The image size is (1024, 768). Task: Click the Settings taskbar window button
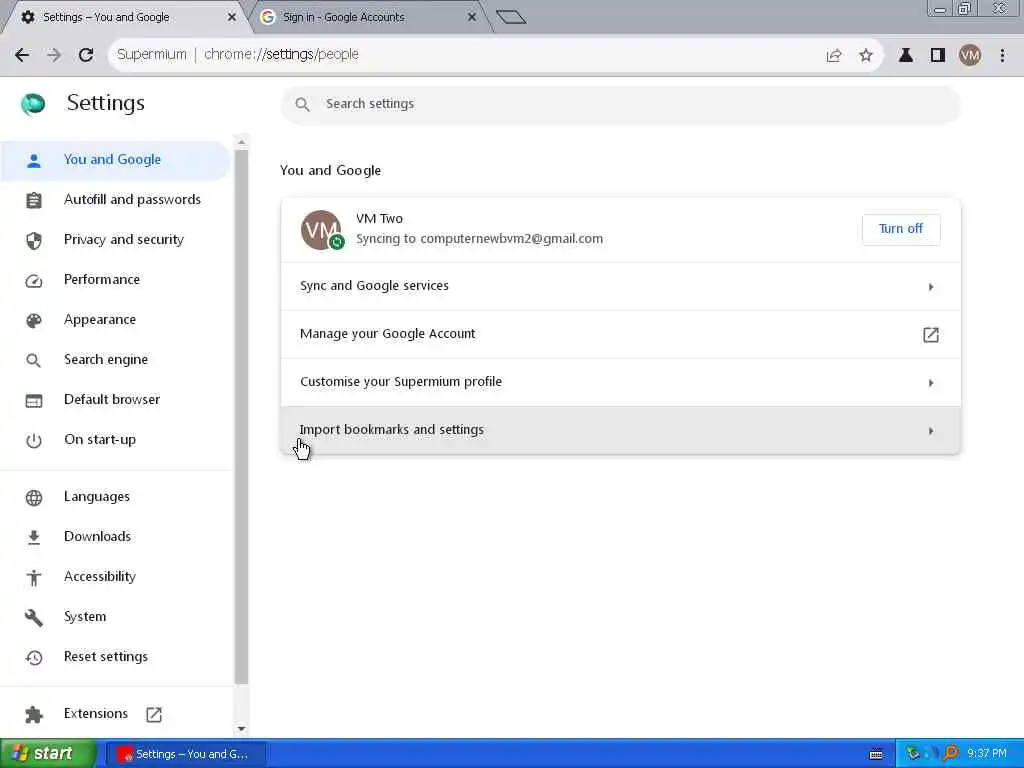click(x=186, y=754)
